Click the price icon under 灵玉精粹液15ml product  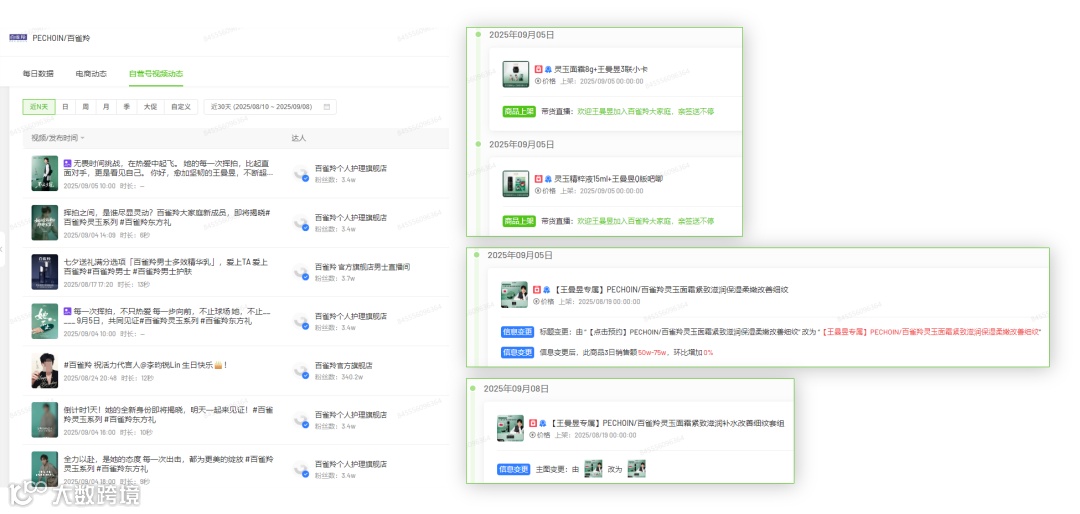click(x=538, y=190)
